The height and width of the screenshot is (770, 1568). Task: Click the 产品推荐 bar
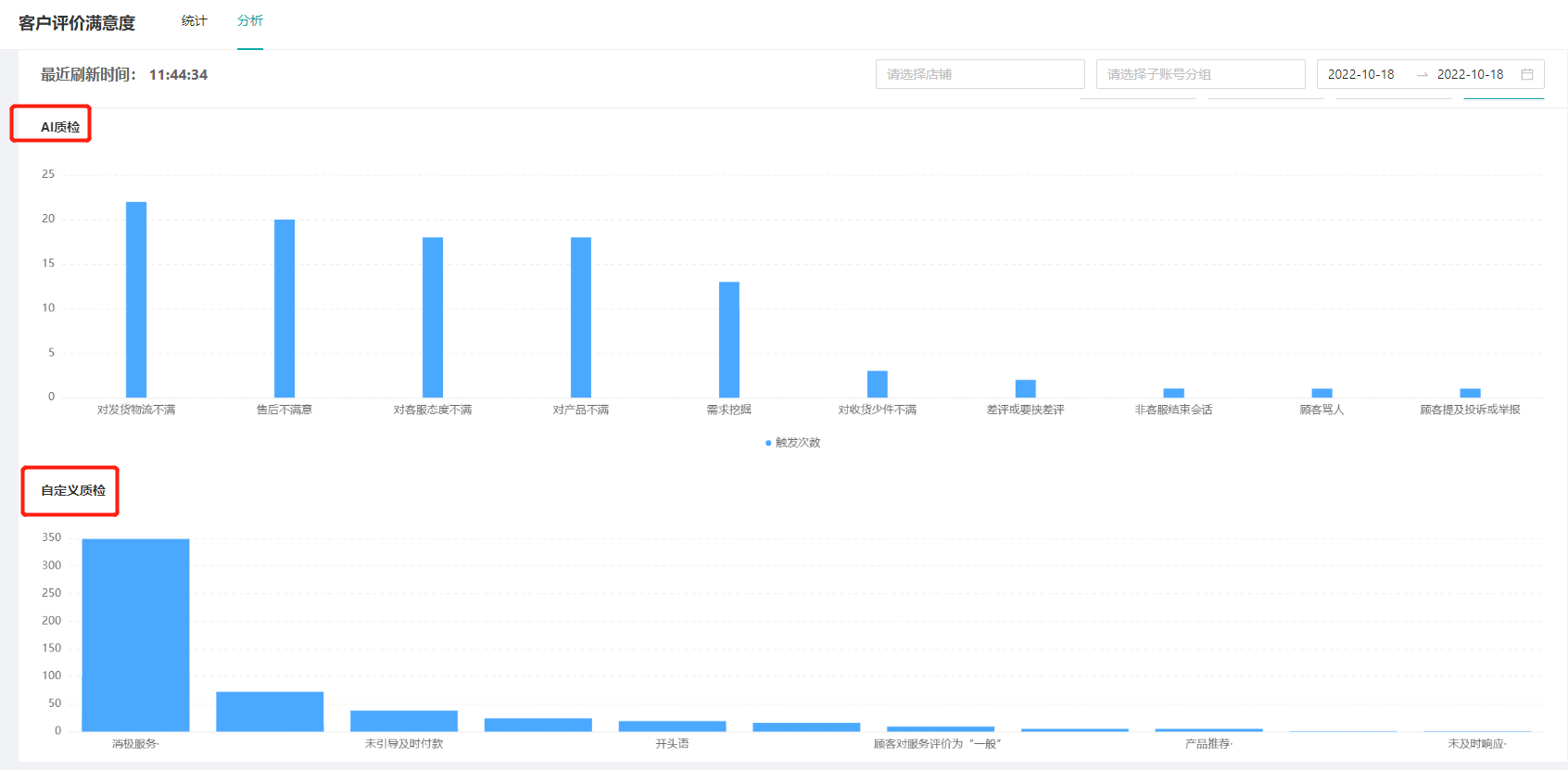[1208, 730]
